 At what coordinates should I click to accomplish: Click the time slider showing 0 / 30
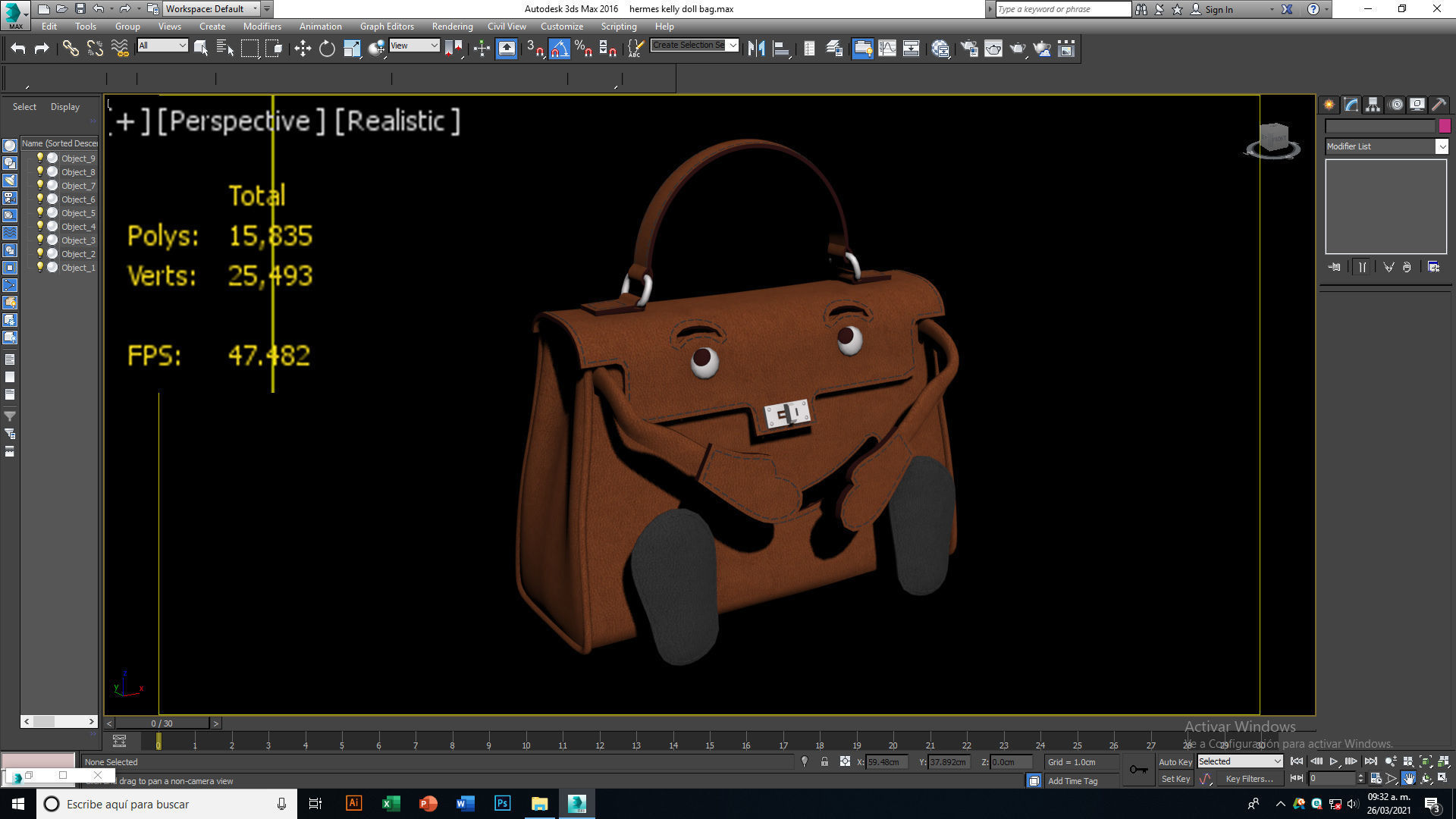coord(162,723)
